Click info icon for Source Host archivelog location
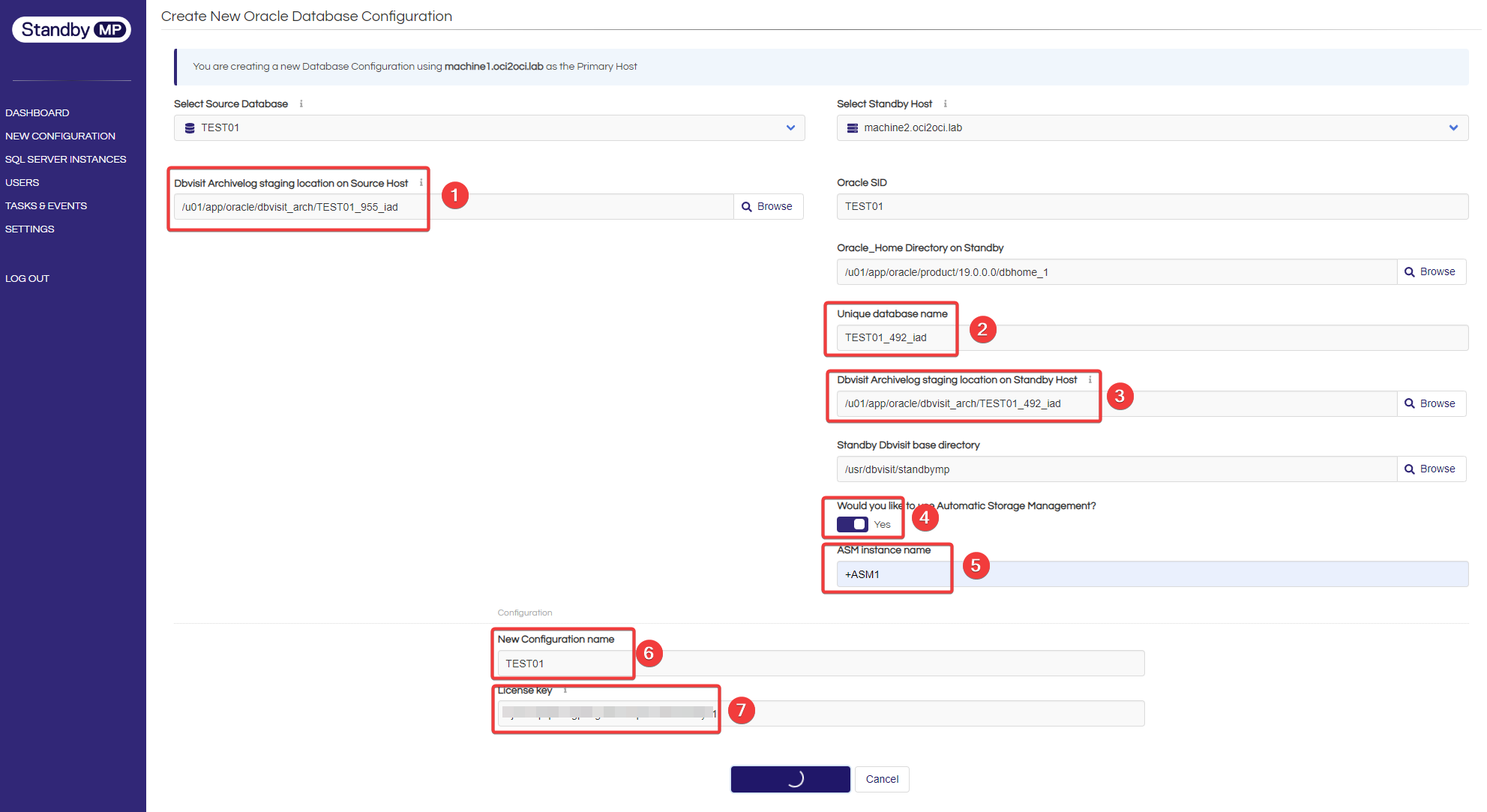 [421, 183]
